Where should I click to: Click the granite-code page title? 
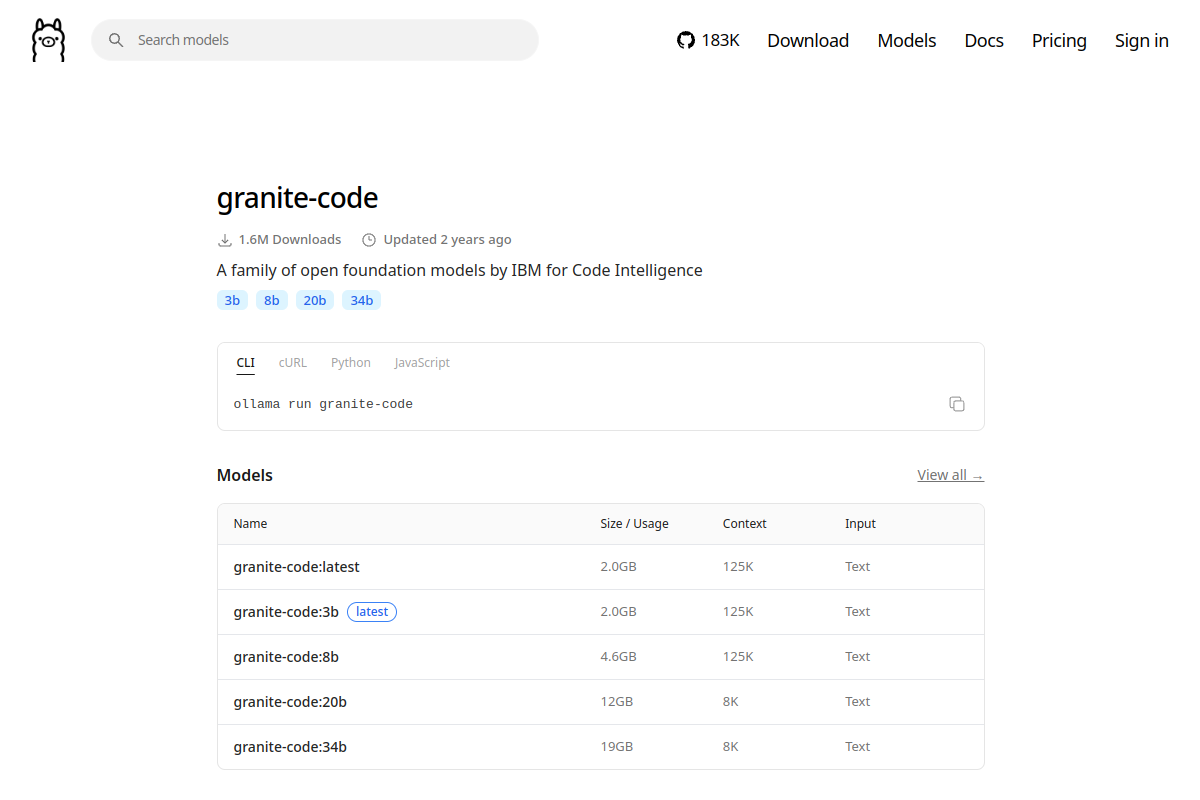(x=297, y=198)
